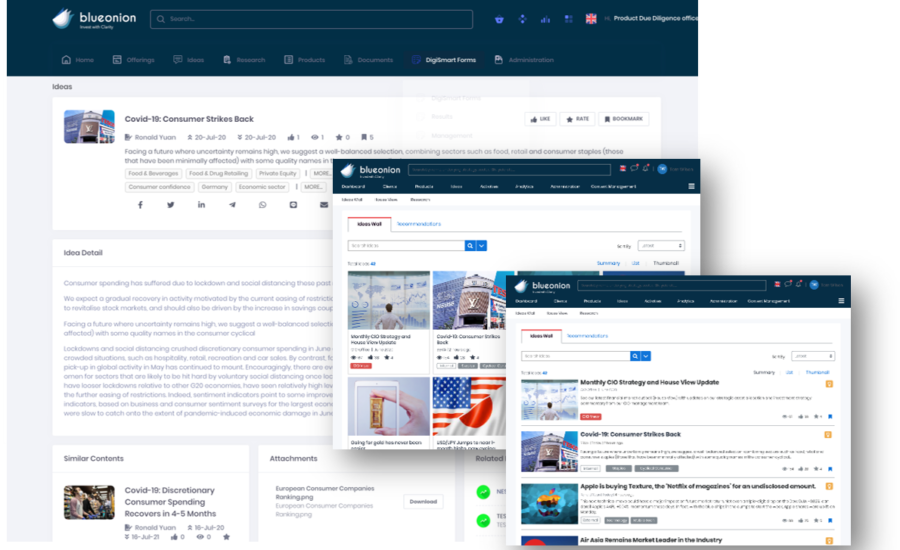The image size is (900, 550).
Task: Click the Search ideas field in the middle window
Action: pos(406,246)
